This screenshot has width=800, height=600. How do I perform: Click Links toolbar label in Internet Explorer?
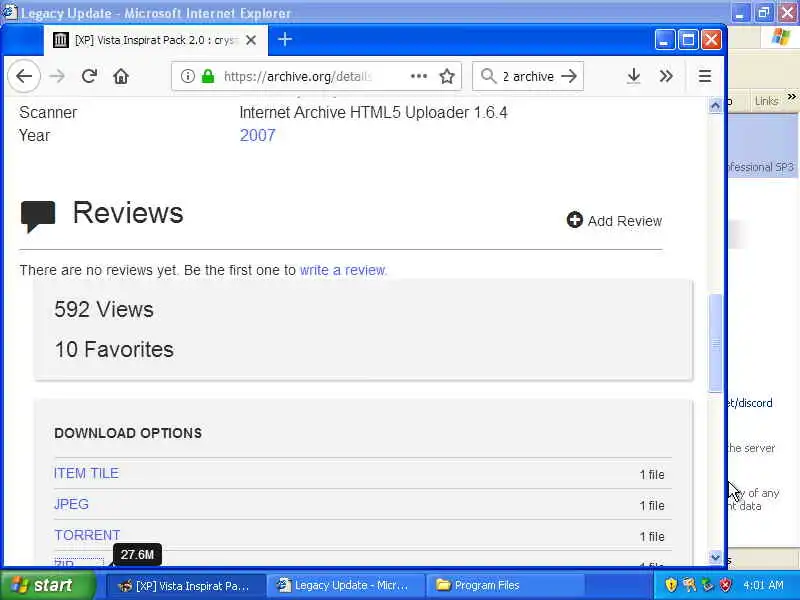(766, 101)
